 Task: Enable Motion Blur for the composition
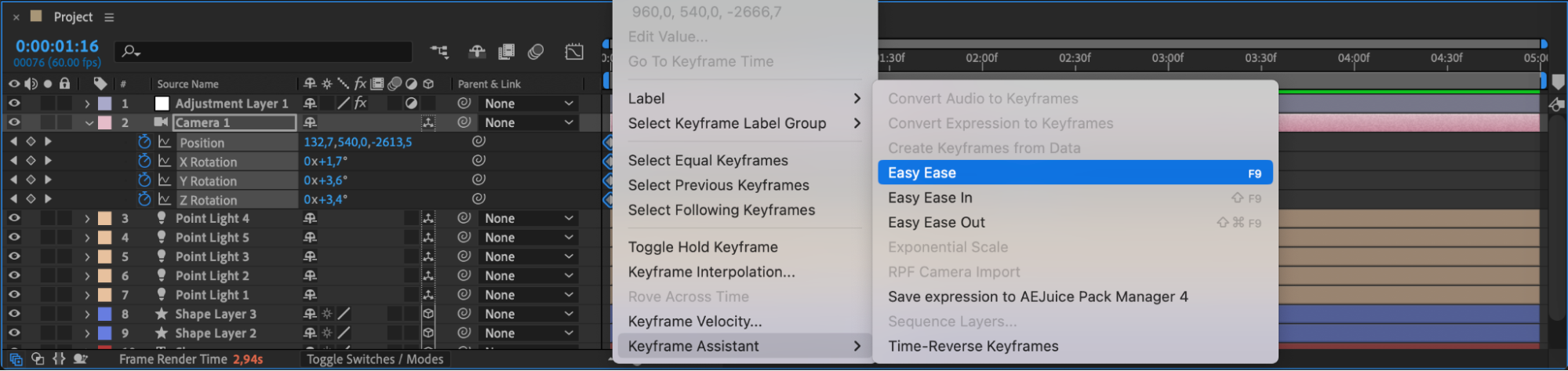pos(537,52)
